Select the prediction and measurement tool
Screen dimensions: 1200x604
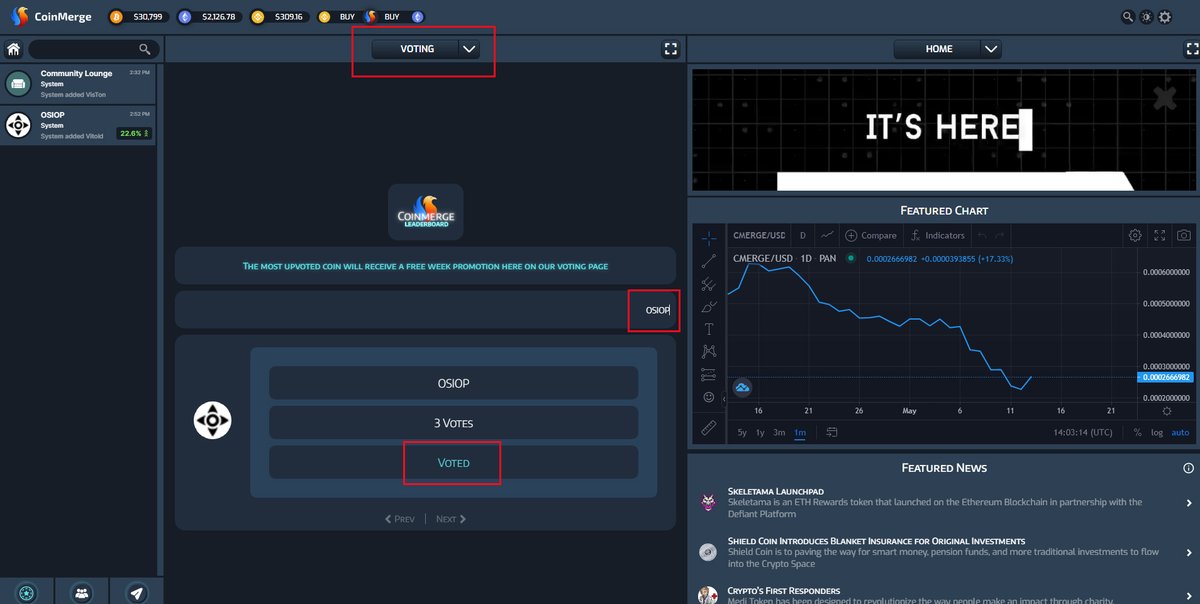click(709, 374)
